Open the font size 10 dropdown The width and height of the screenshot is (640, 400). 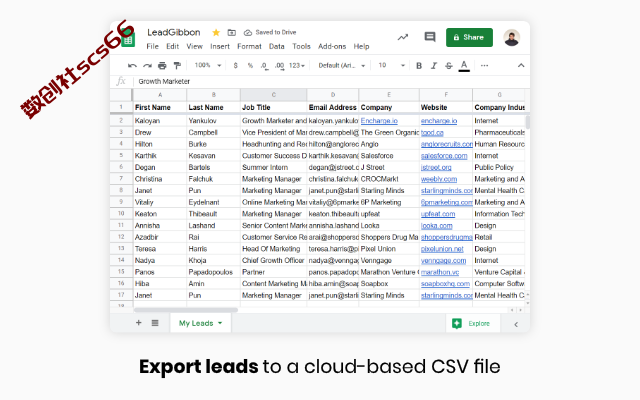click(391, 65)
